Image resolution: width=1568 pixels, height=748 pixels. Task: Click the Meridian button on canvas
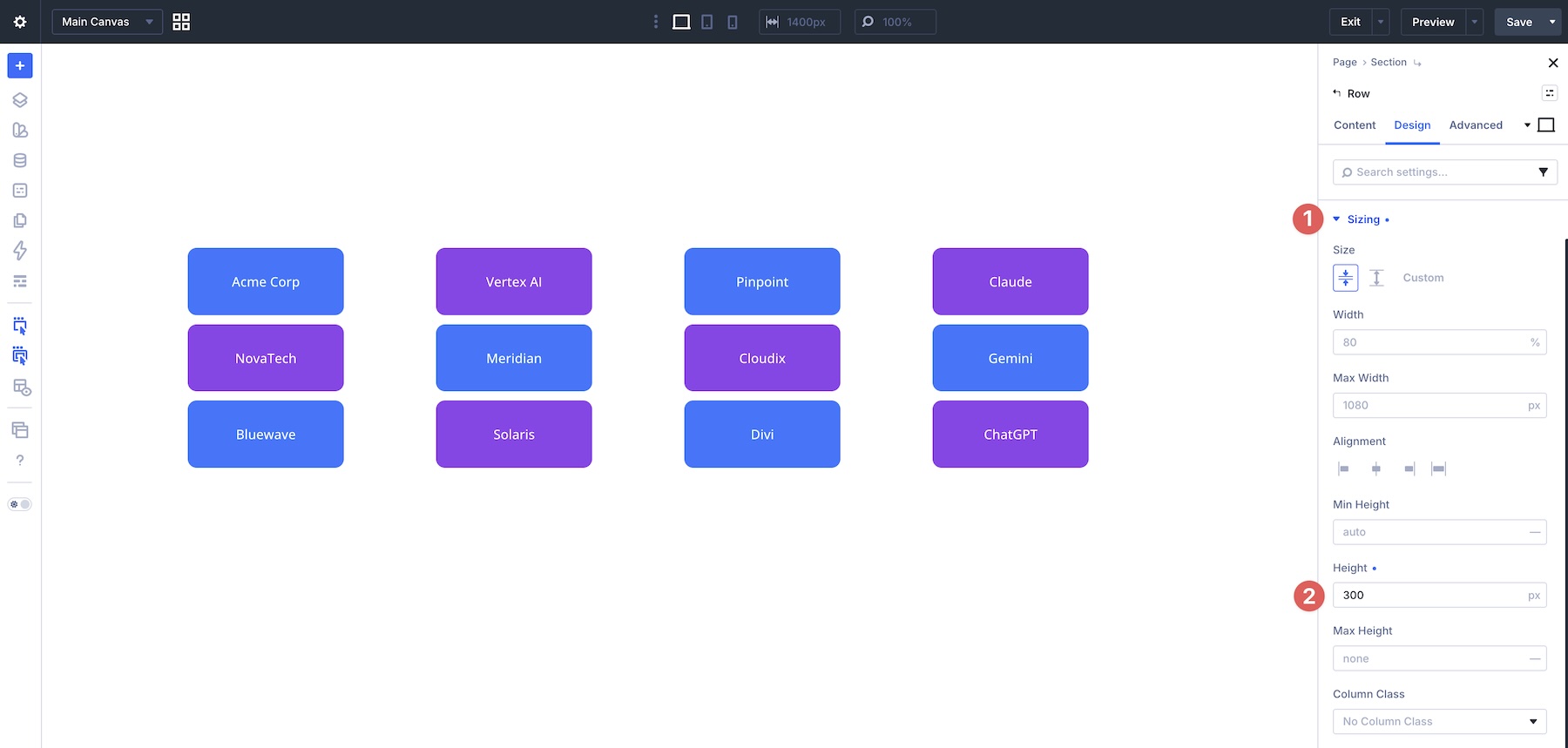[x=514, y=358]
